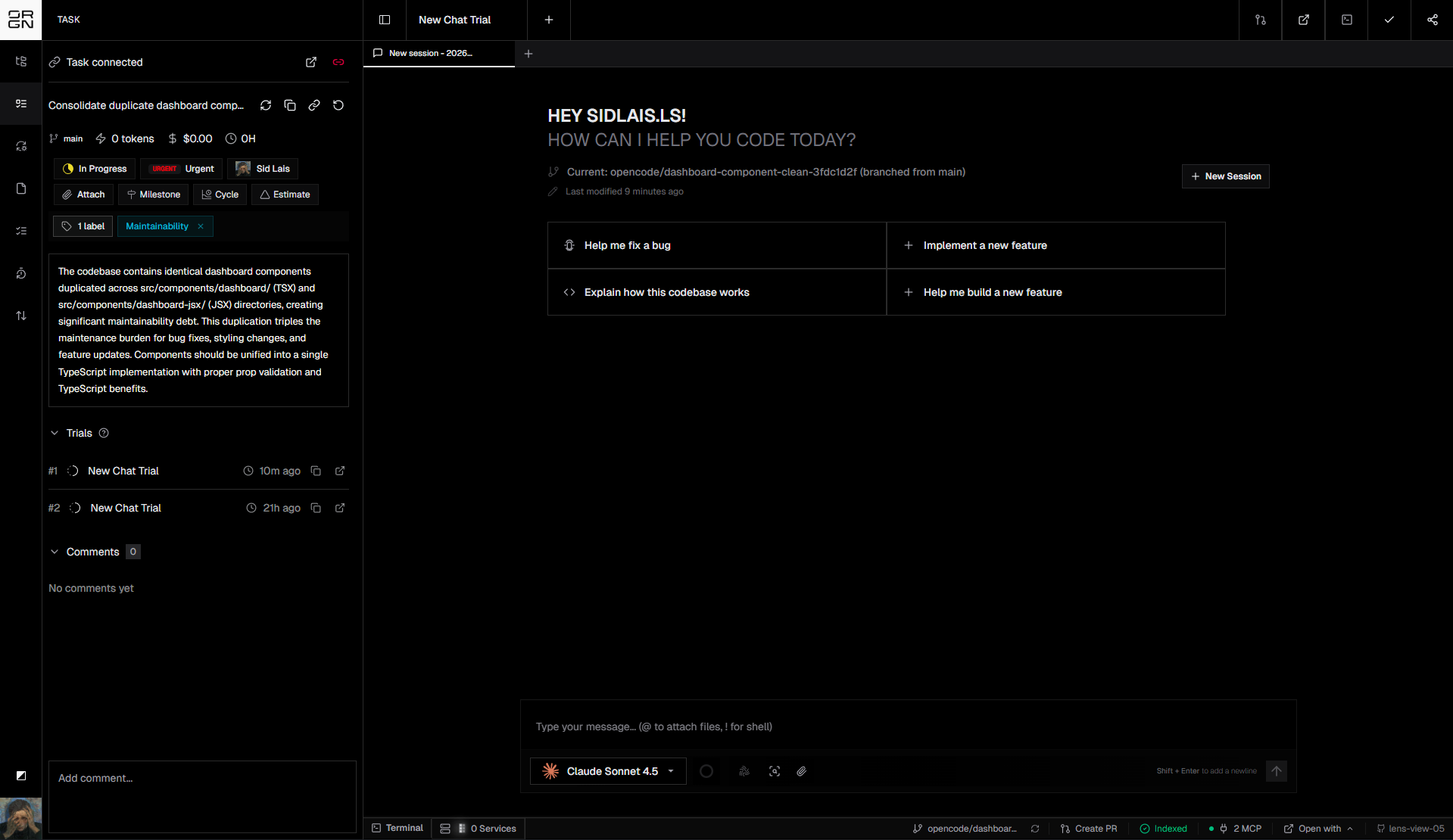The height and width of the screenshot is (840, 1453).
Task: Select the New session tab
Action: click(x=430, y=53)
